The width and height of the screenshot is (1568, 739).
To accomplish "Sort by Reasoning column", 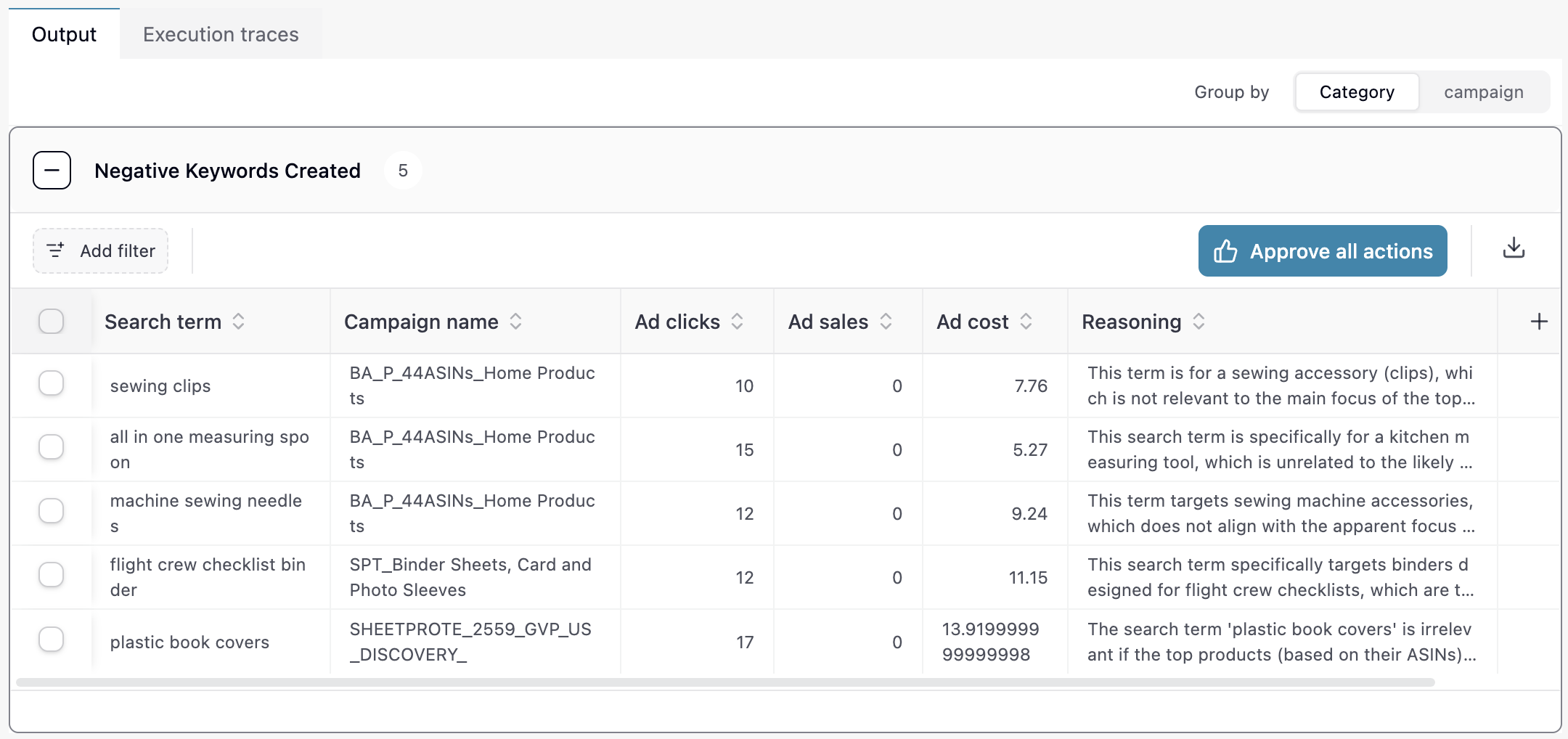I will pyautogui.click(x=1199, y=322).
